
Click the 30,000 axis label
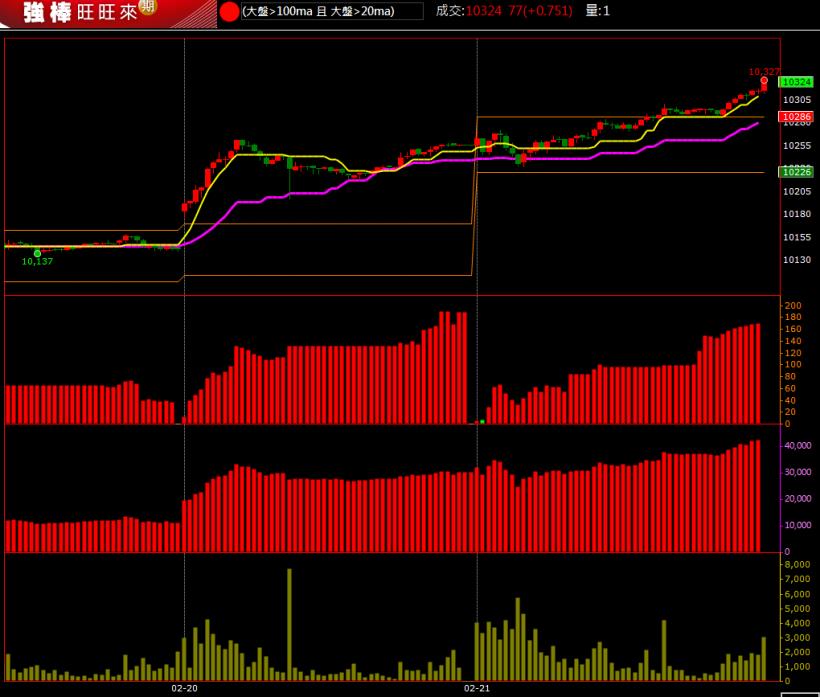[x=798, y=472]
